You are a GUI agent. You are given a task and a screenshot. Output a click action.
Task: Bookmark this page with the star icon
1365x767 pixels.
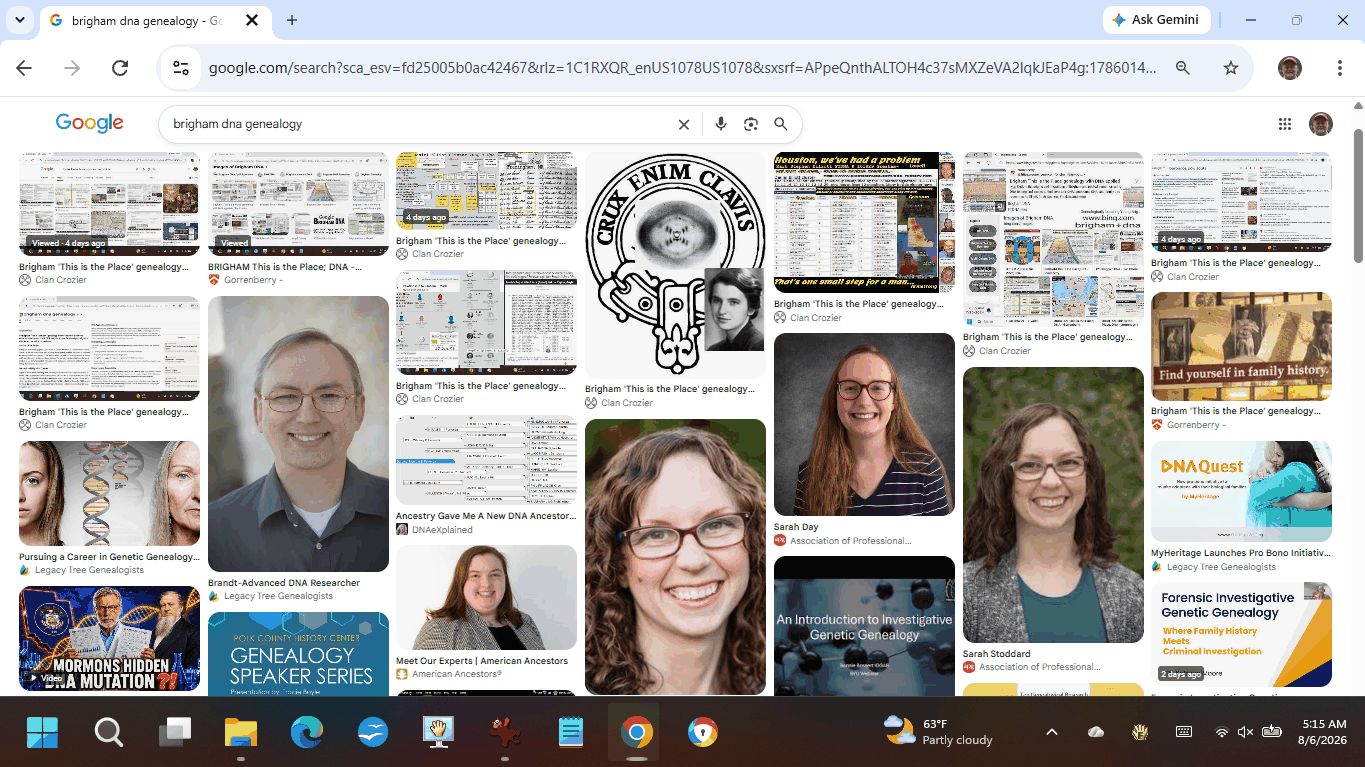(1231, 68)
